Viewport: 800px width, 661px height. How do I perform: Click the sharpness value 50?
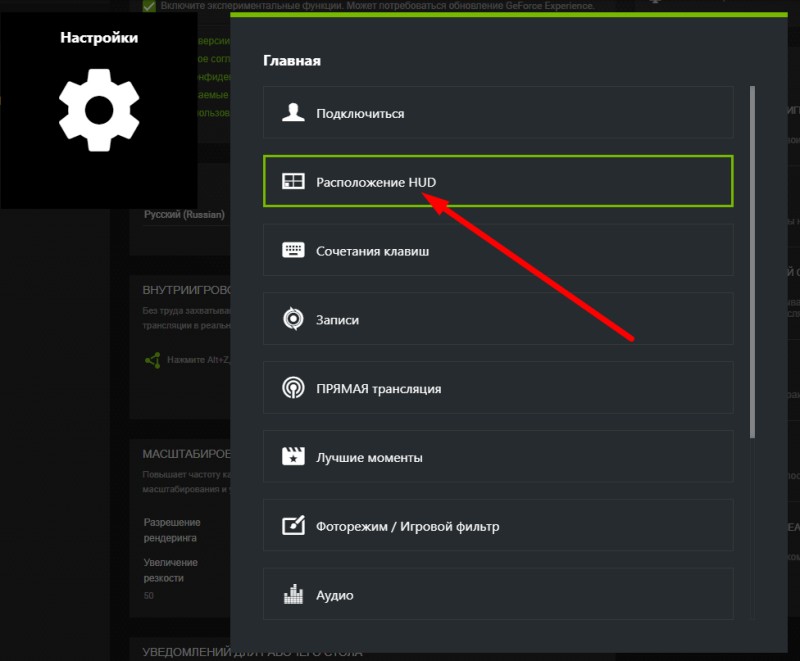click(x=148, y=595)
